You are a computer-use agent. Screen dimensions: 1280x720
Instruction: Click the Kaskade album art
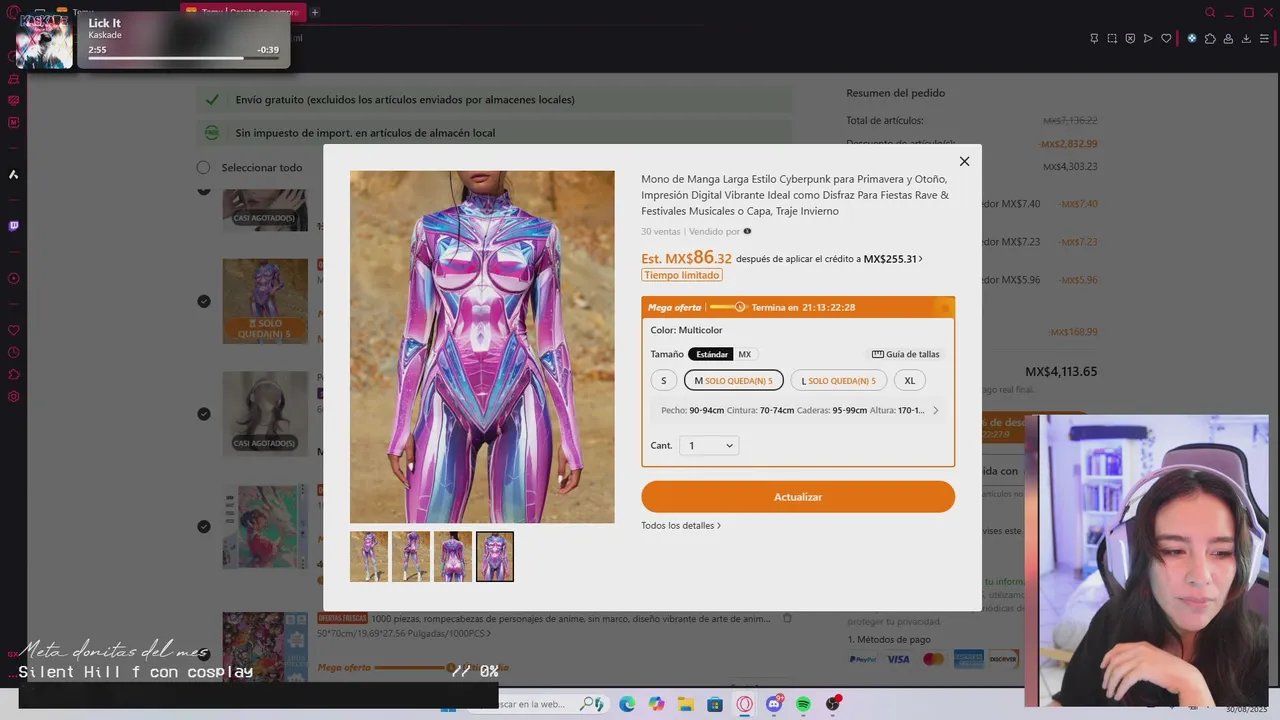point(44,41)
